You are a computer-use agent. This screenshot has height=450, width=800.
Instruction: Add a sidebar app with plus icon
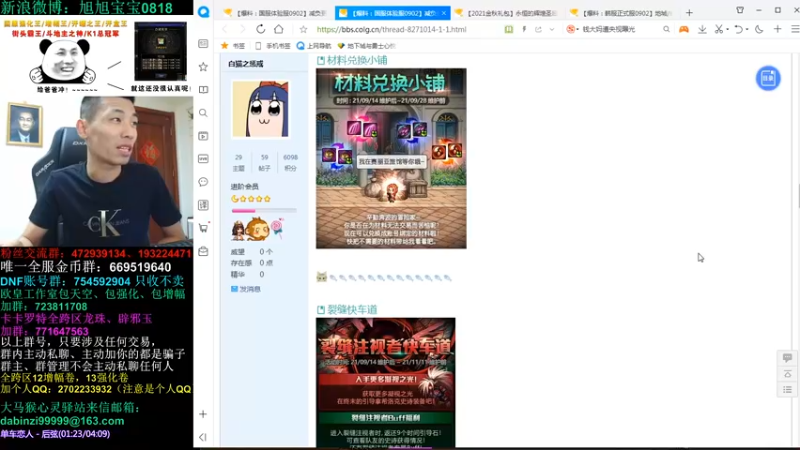tap(203, 414)
